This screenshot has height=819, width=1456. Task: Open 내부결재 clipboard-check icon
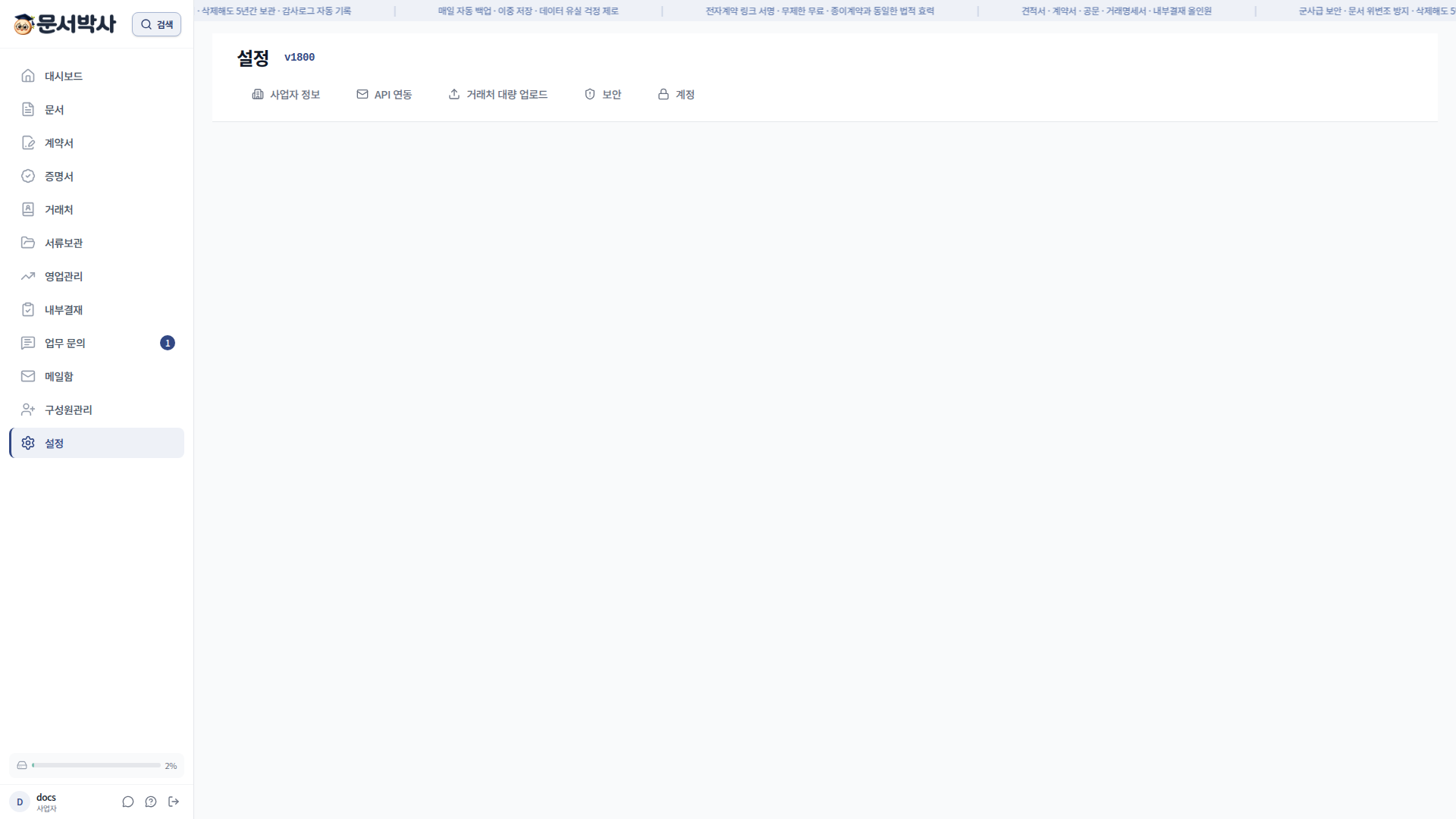[28, 309]
